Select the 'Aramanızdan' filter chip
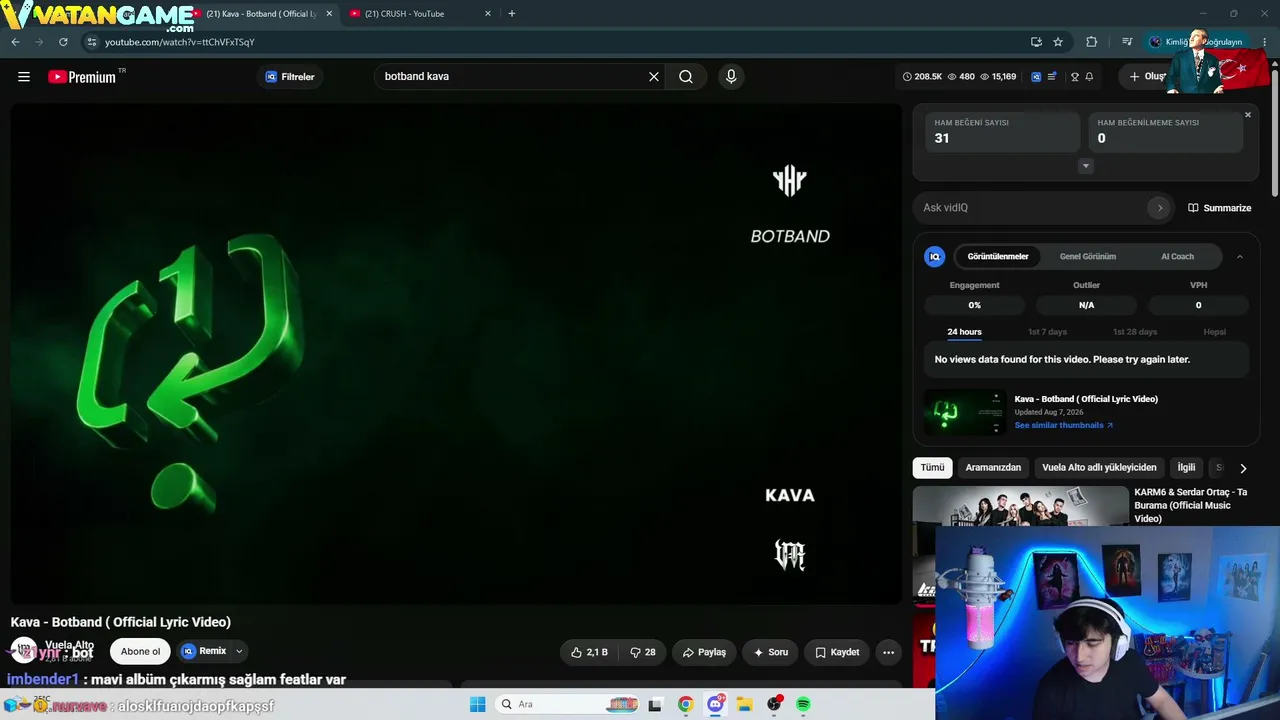 (x=993, y=468)
